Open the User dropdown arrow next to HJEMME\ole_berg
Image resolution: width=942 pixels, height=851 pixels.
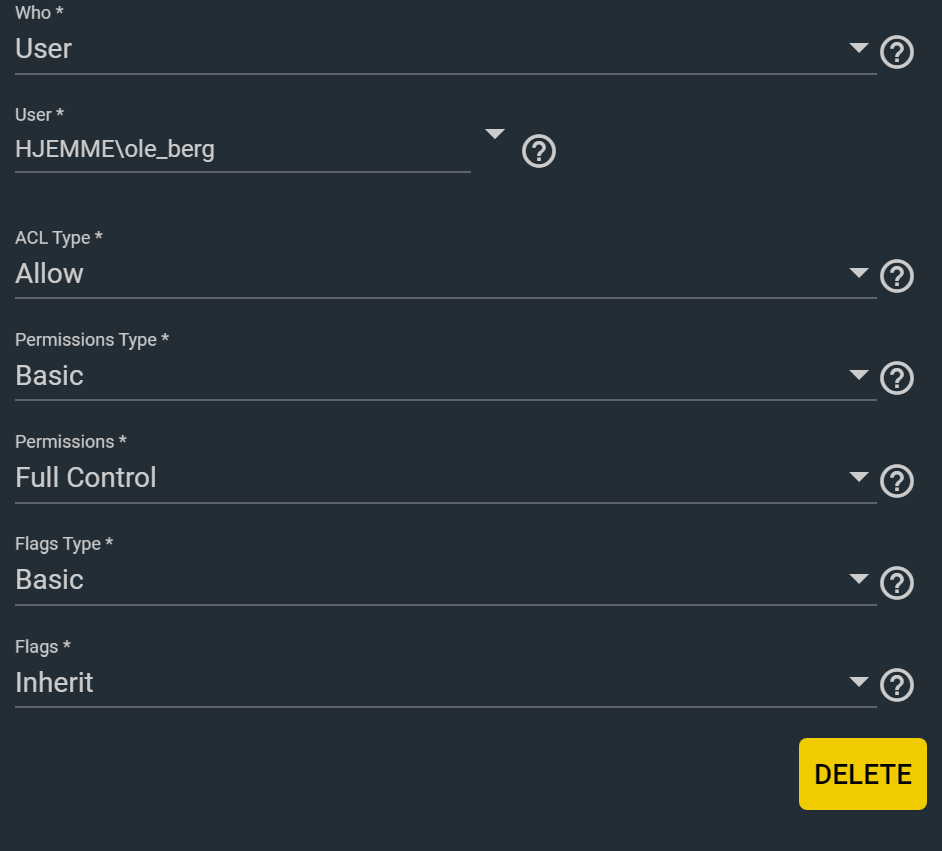point(494,134)
